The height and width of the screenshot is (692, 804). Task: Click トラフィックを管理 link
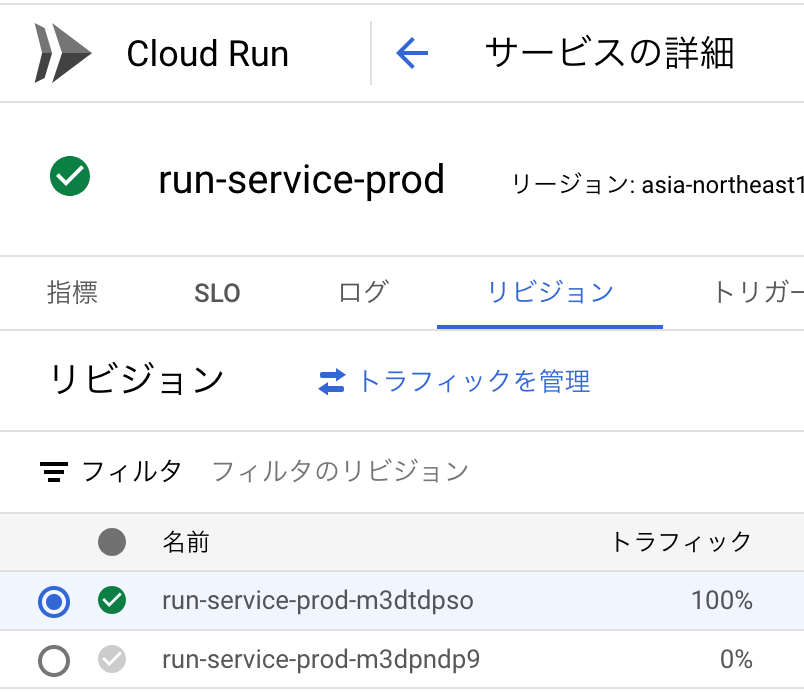click(x=474, y=382)
